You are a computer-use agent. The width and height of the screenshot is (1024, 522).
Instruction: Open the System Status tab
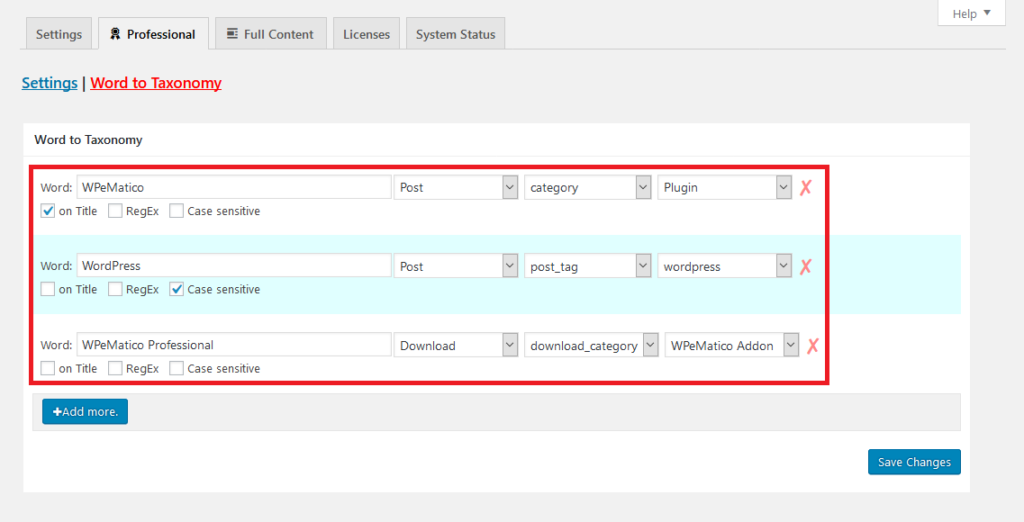[x=456, y=34]
